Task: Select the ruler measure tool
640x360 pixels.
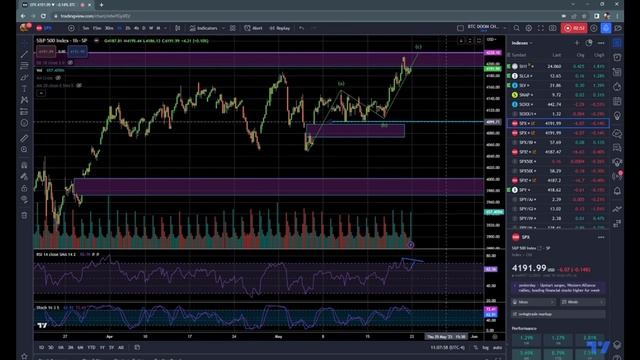Action: tap(24, 138)
